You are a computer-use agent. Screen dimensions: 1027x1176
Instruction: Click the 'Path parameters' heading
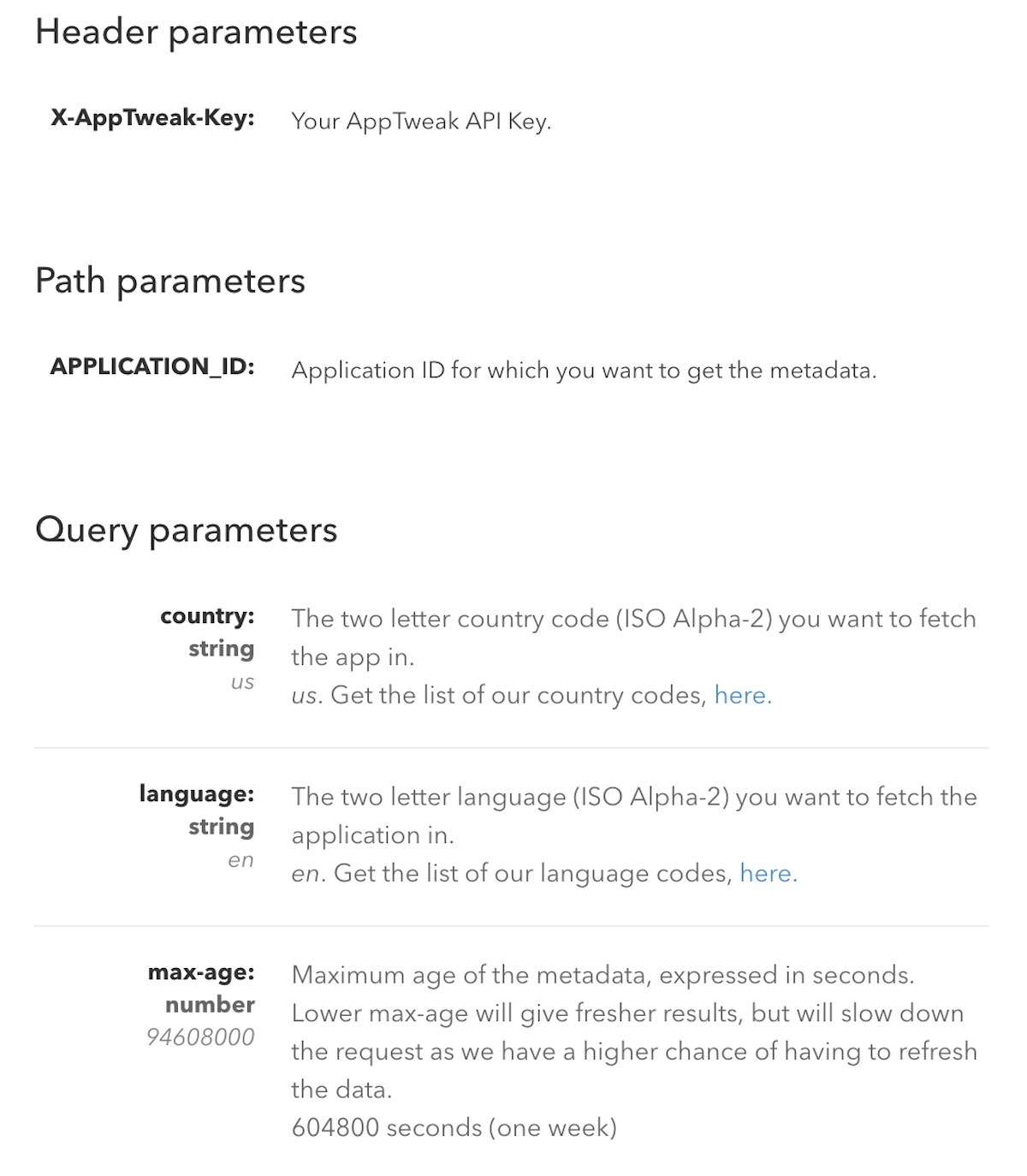pos(170,281)
